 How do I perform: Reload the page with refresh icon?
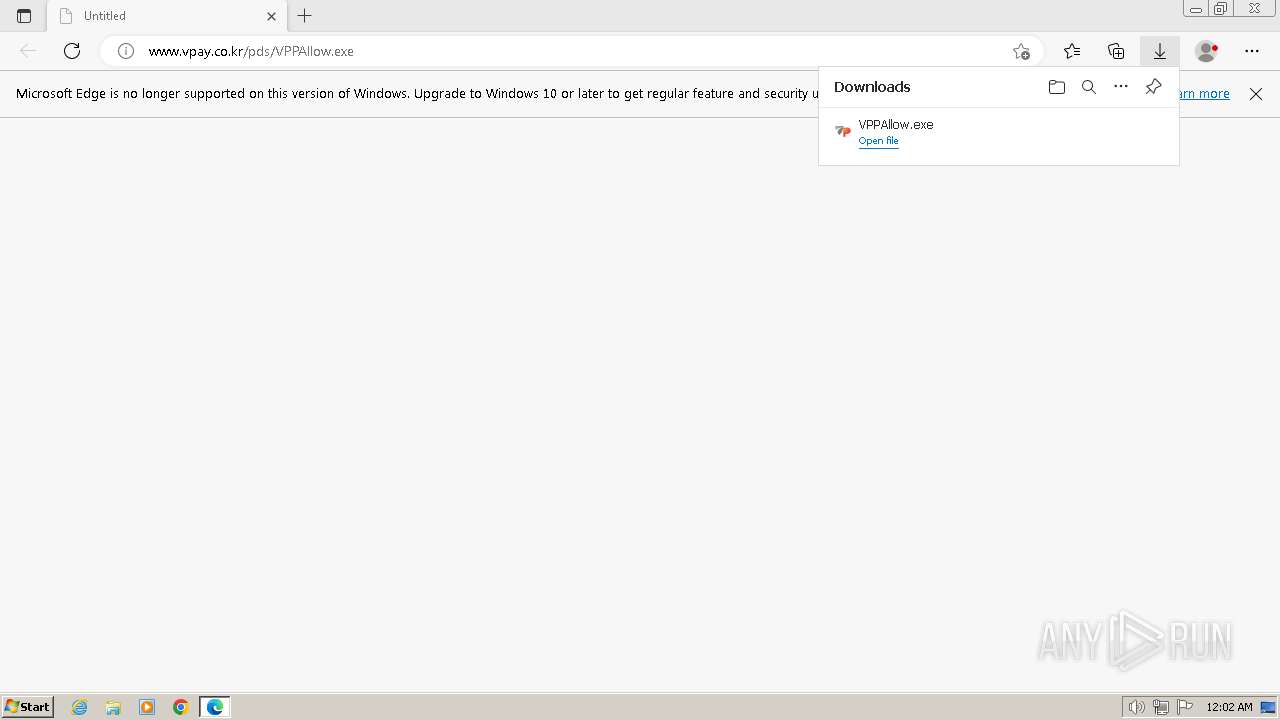(x=72, y=51)
